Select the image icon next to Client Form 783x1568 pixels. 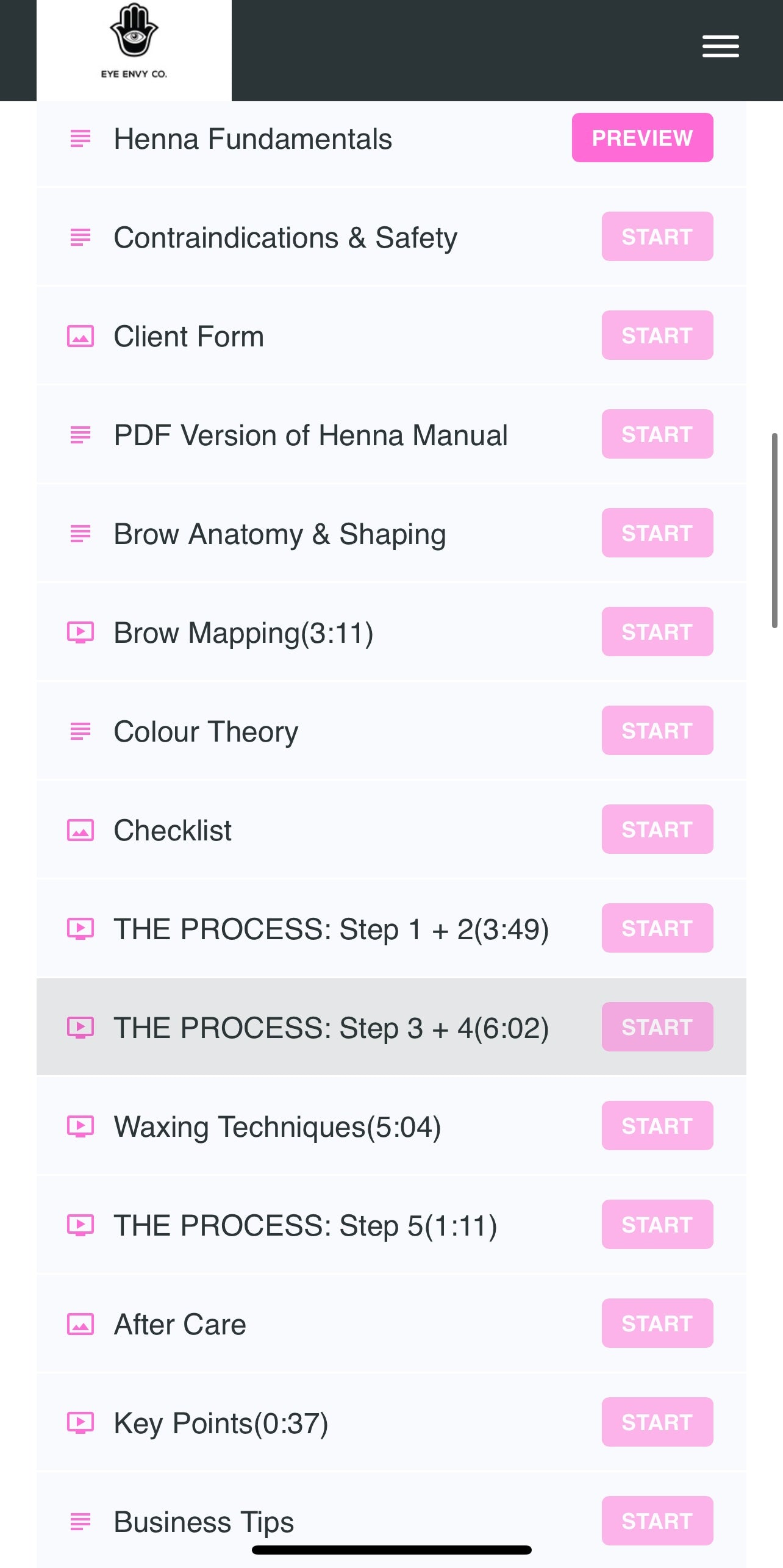(x=80, y=335)
